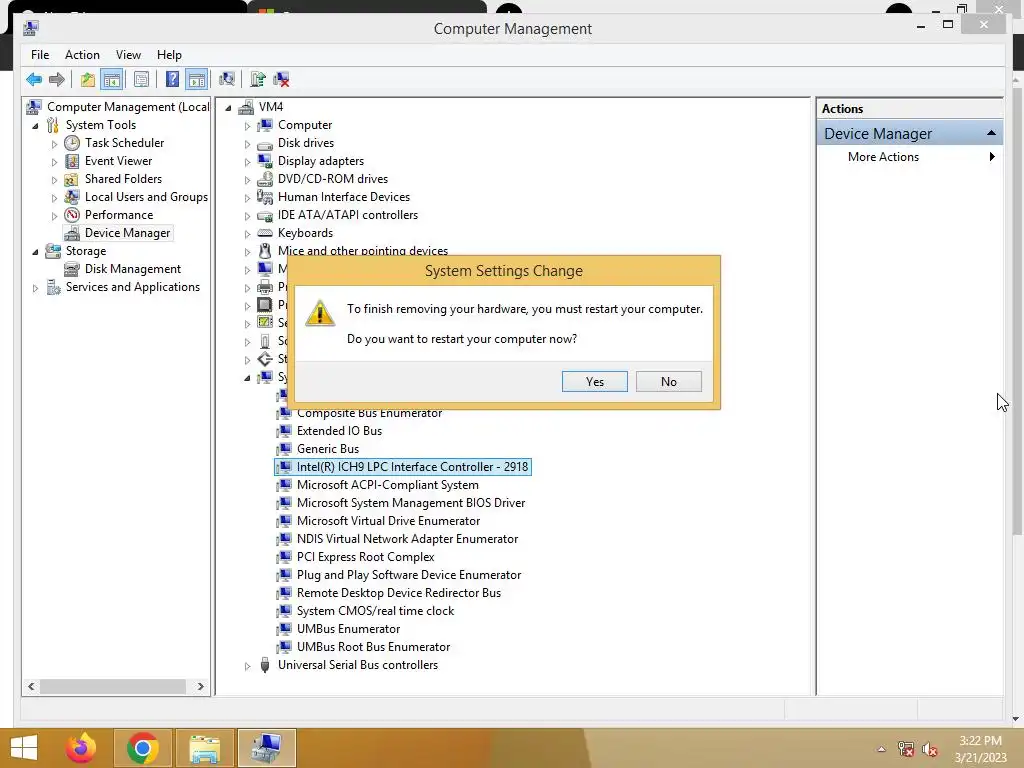The image size is (1024, 768).
Task: Open the Windows Start button
Action: [24, 748]
